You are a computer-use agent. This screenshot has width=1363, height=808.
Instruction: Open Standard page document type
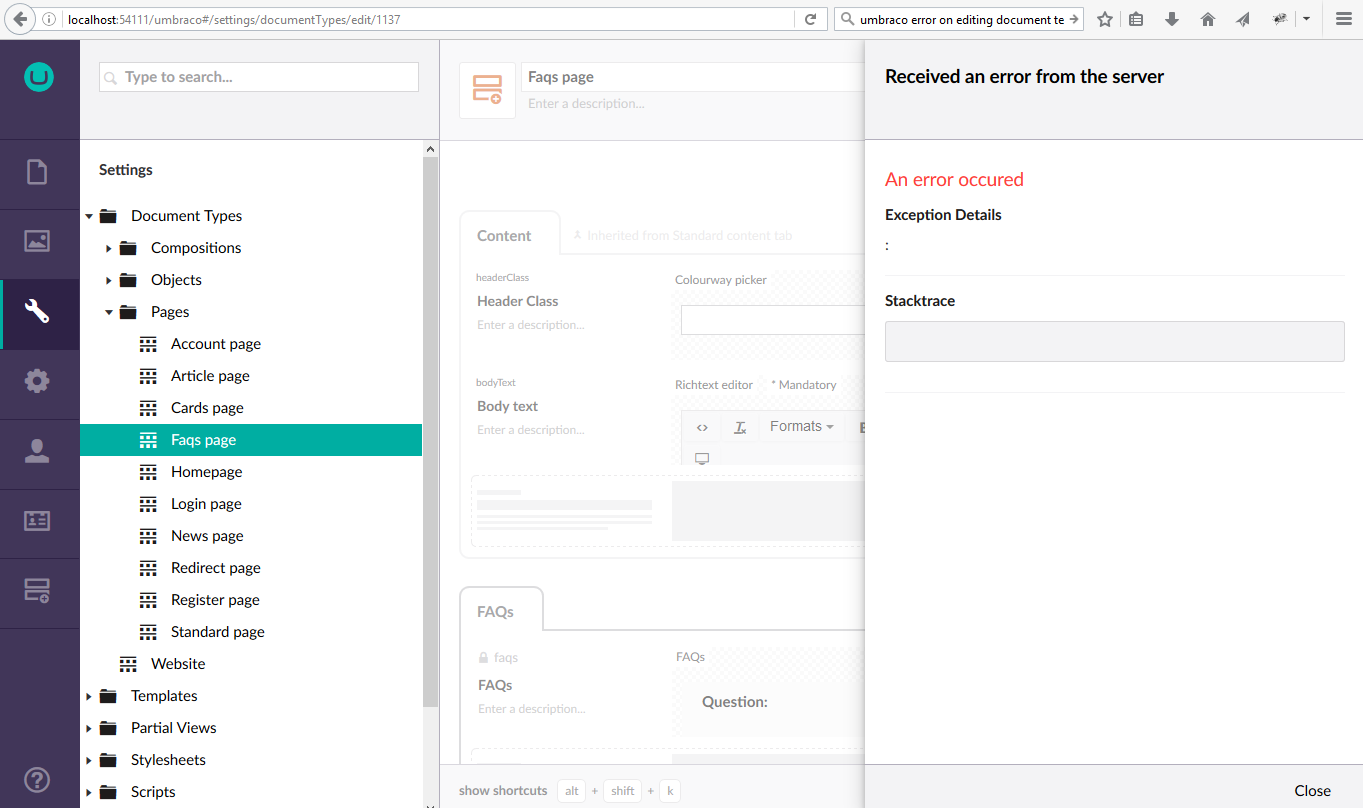coord(218,632)
